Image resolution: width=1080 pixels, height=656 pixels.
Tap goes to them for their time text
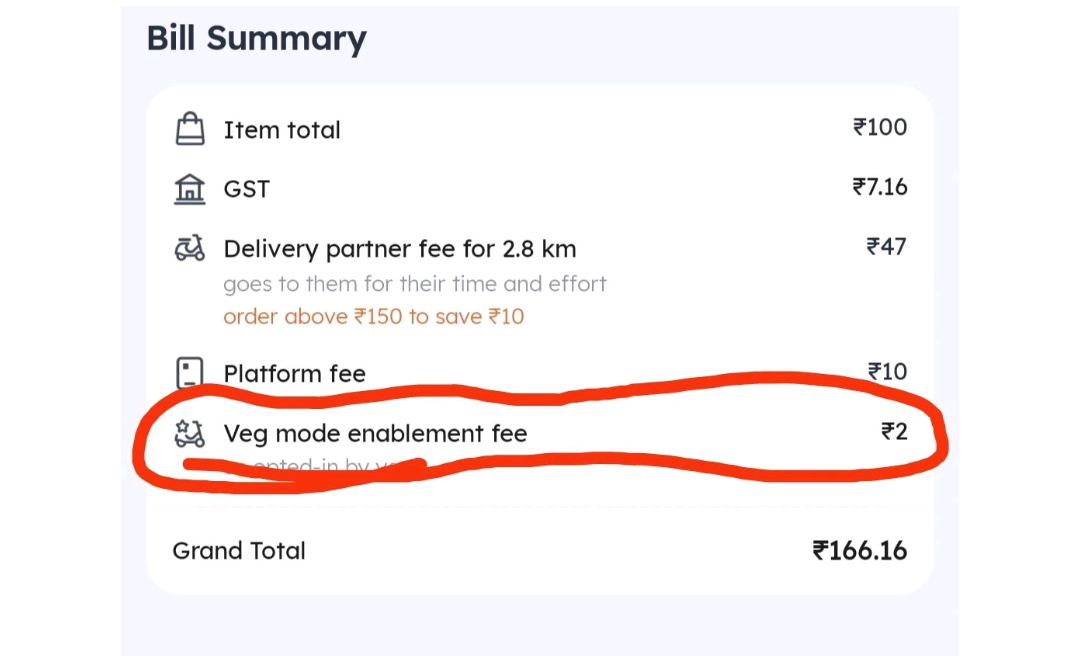pos(414,284)
